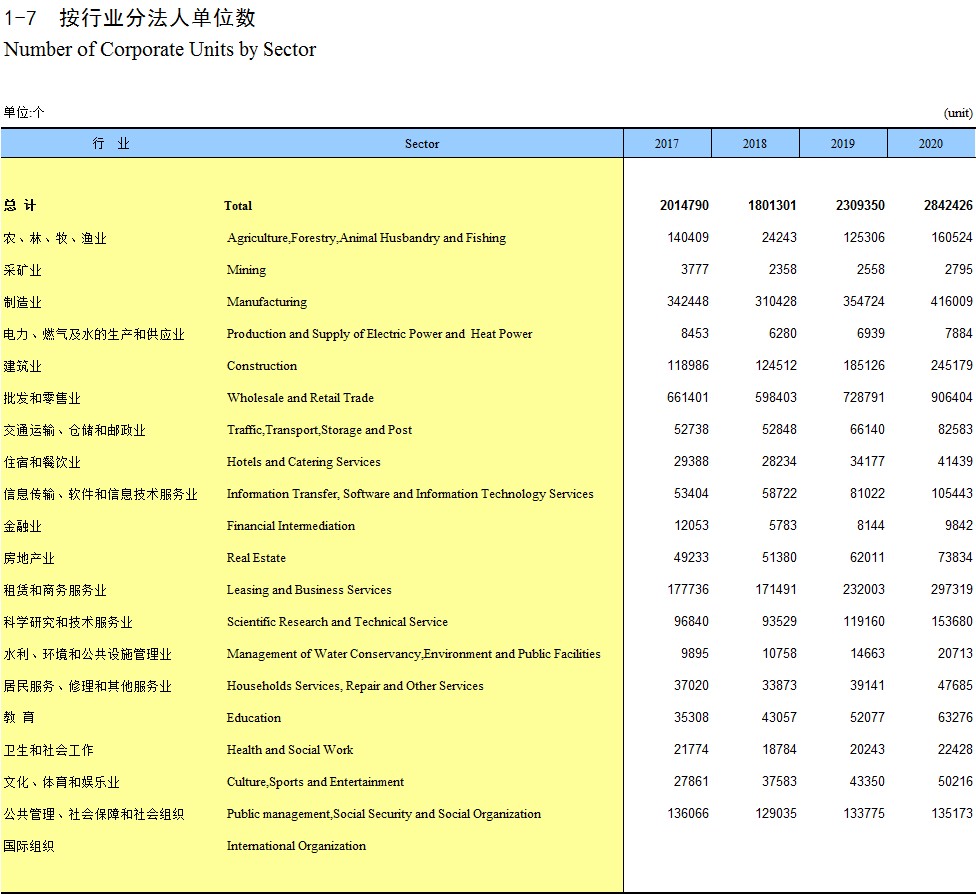Click total 2018 value 1801301
Screen dimensions: 976x894
(x=772, y=205)
